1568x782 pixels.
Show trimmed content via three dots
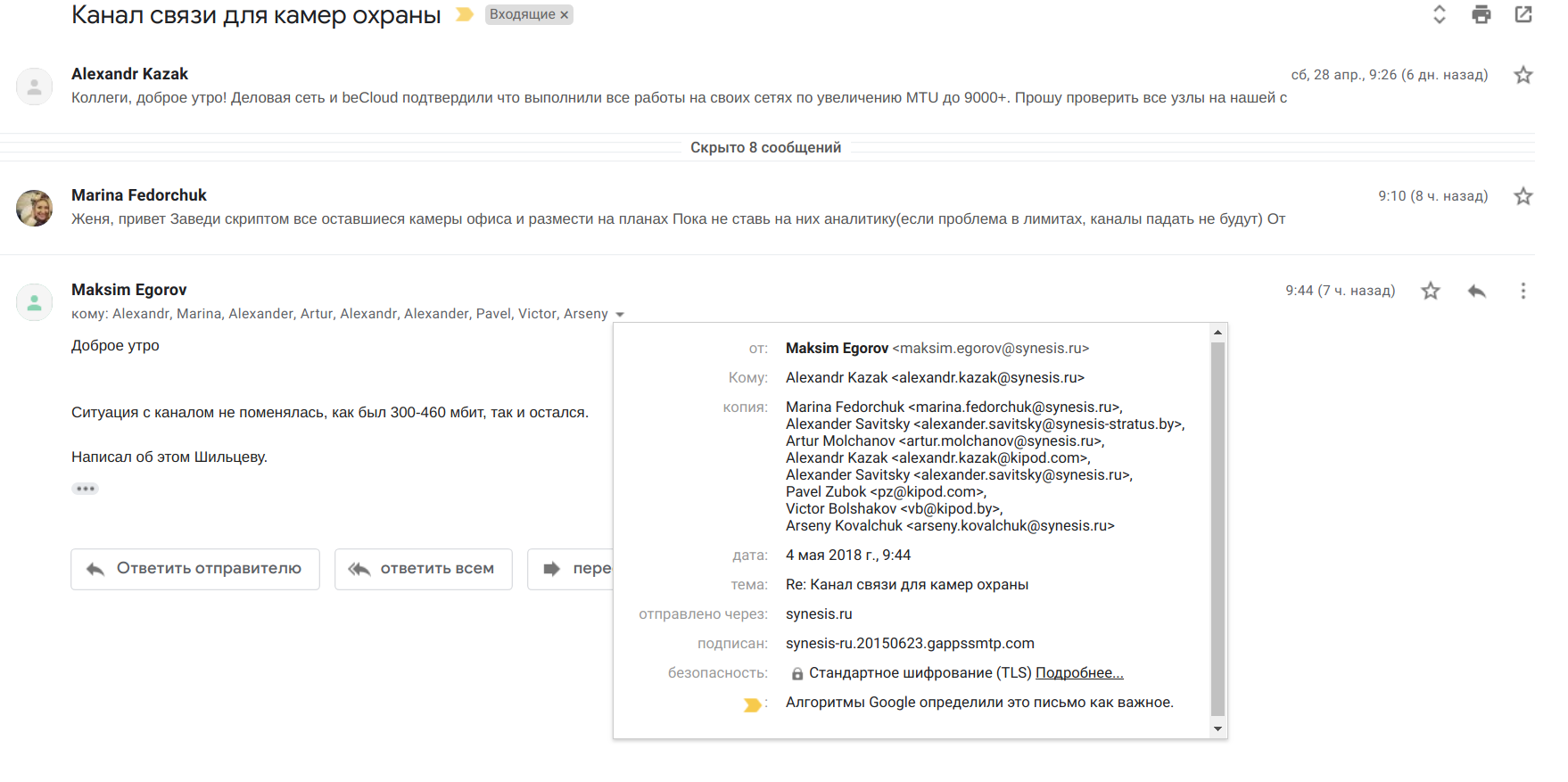(86, 489)
